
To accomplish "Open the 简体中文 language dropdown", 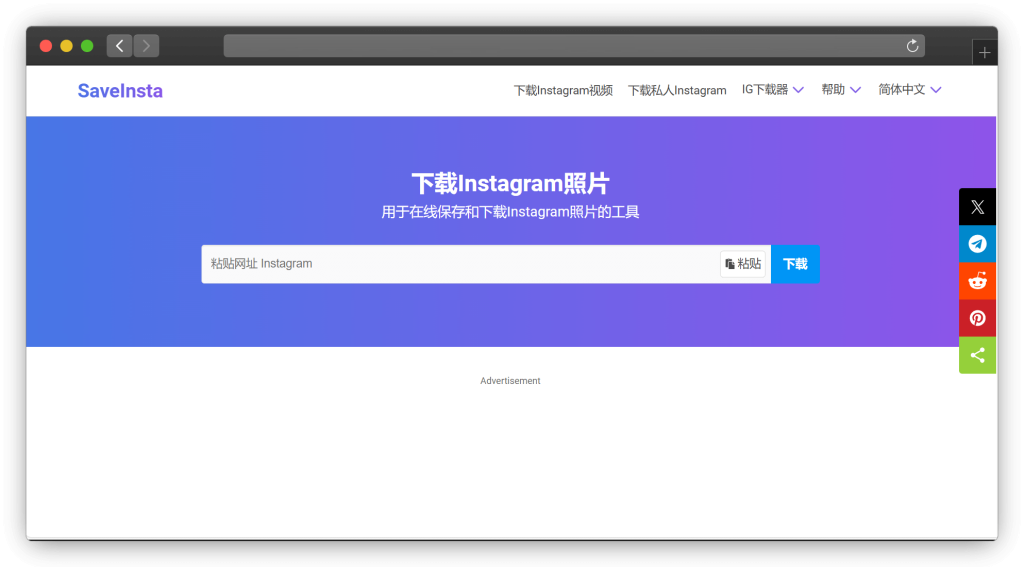I will pyautogui.click(x=910, y=89).
